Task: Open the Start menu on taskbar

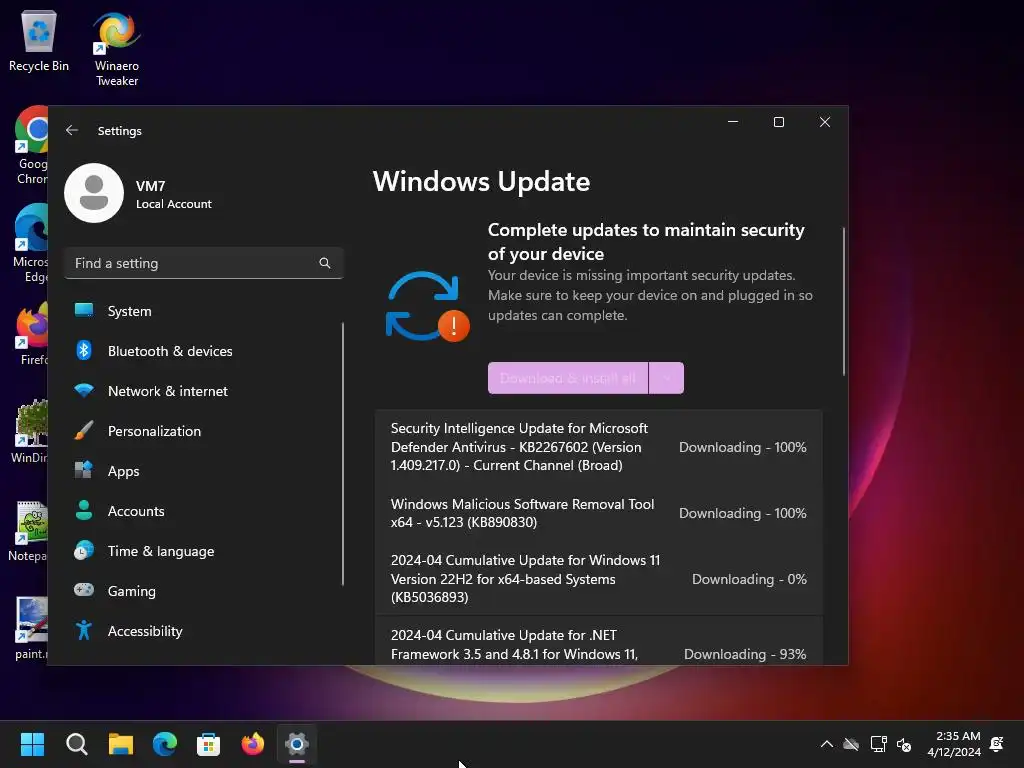Action: click(32, 744)
